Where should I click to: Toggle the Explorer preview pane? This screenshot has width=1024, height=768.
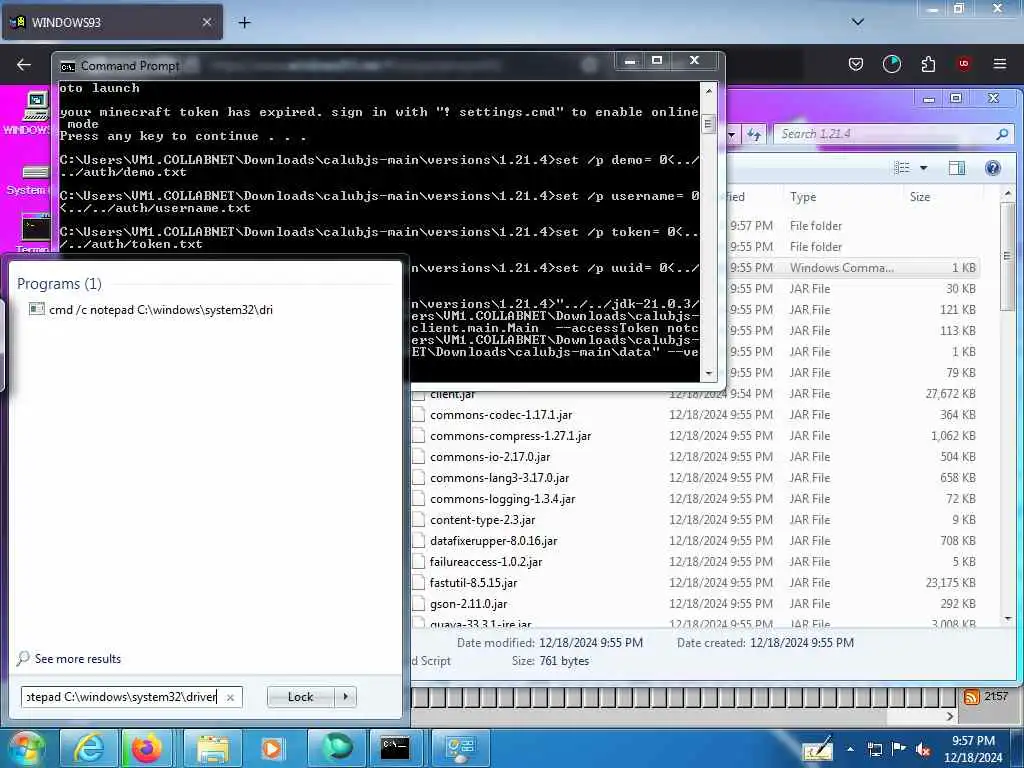957,168
